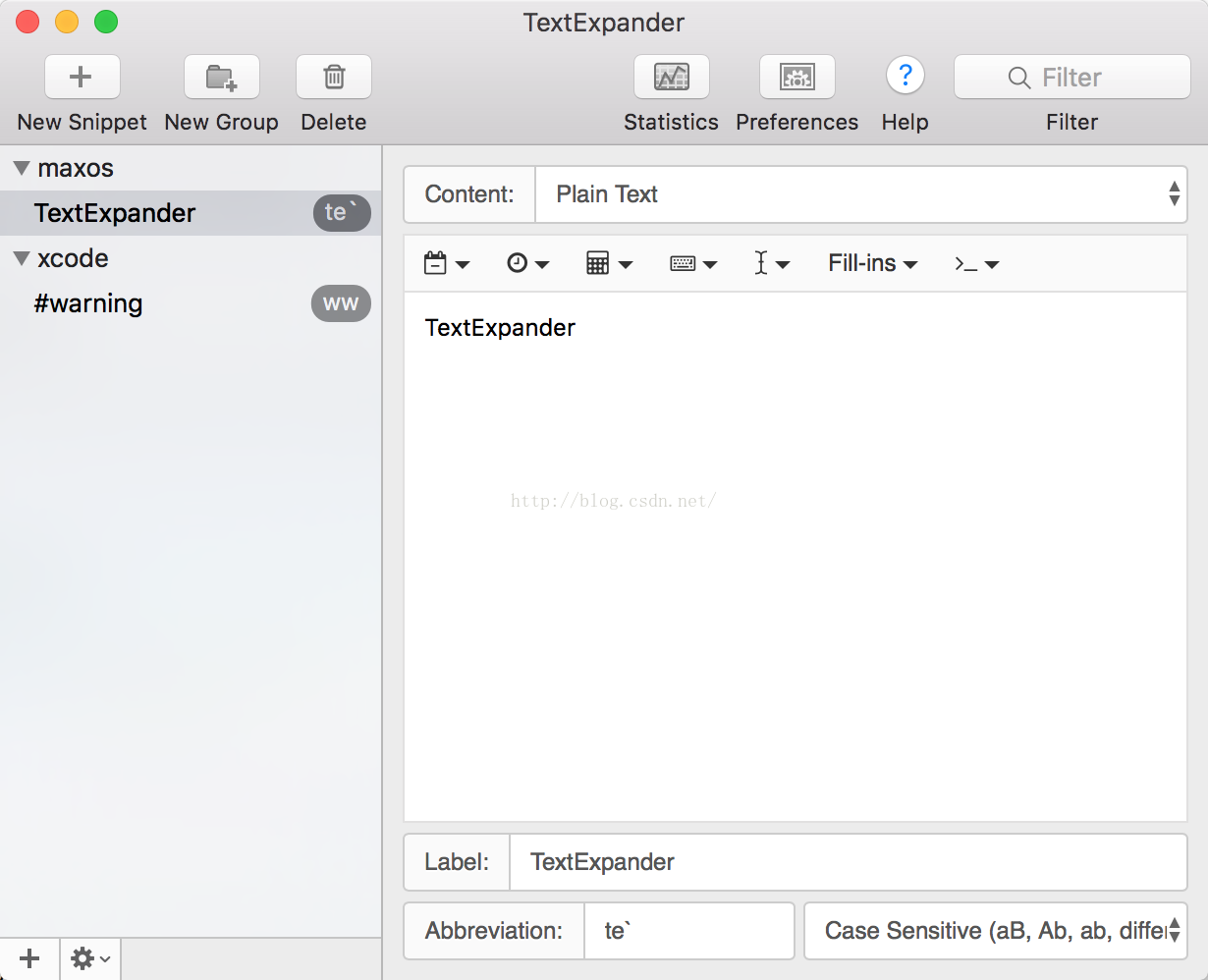Click into the snippet content text area
Image resolution: width=1208 pixels, height=980 pixels.
click(x=796, y=557)
